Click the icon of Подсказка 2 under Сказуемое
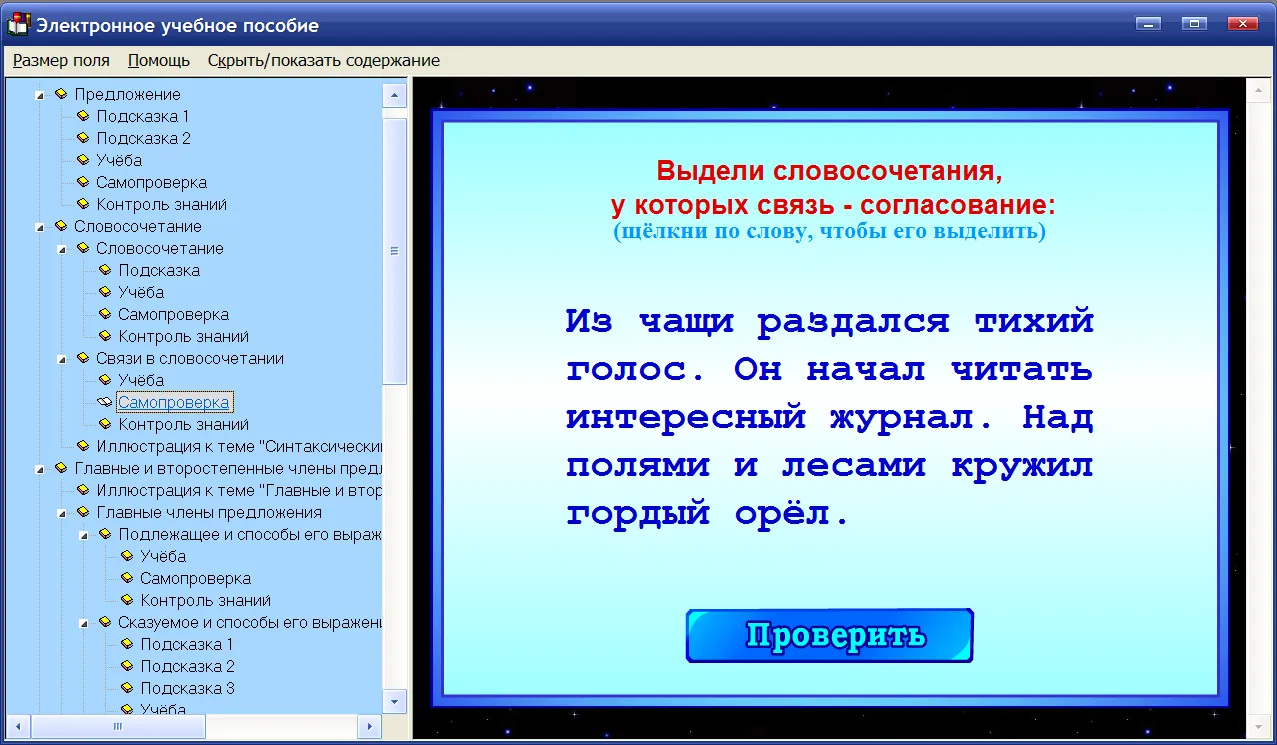The width and height of the screenshot is (1277, 745). coord(128,666)
